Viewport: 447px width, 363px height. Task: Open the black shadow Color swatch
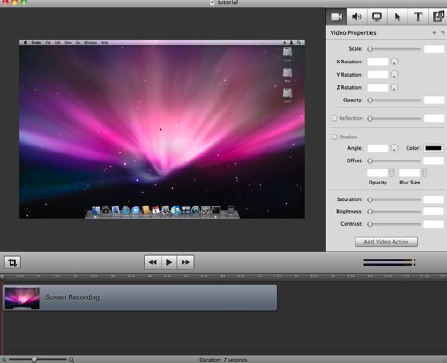click(433, 148)
